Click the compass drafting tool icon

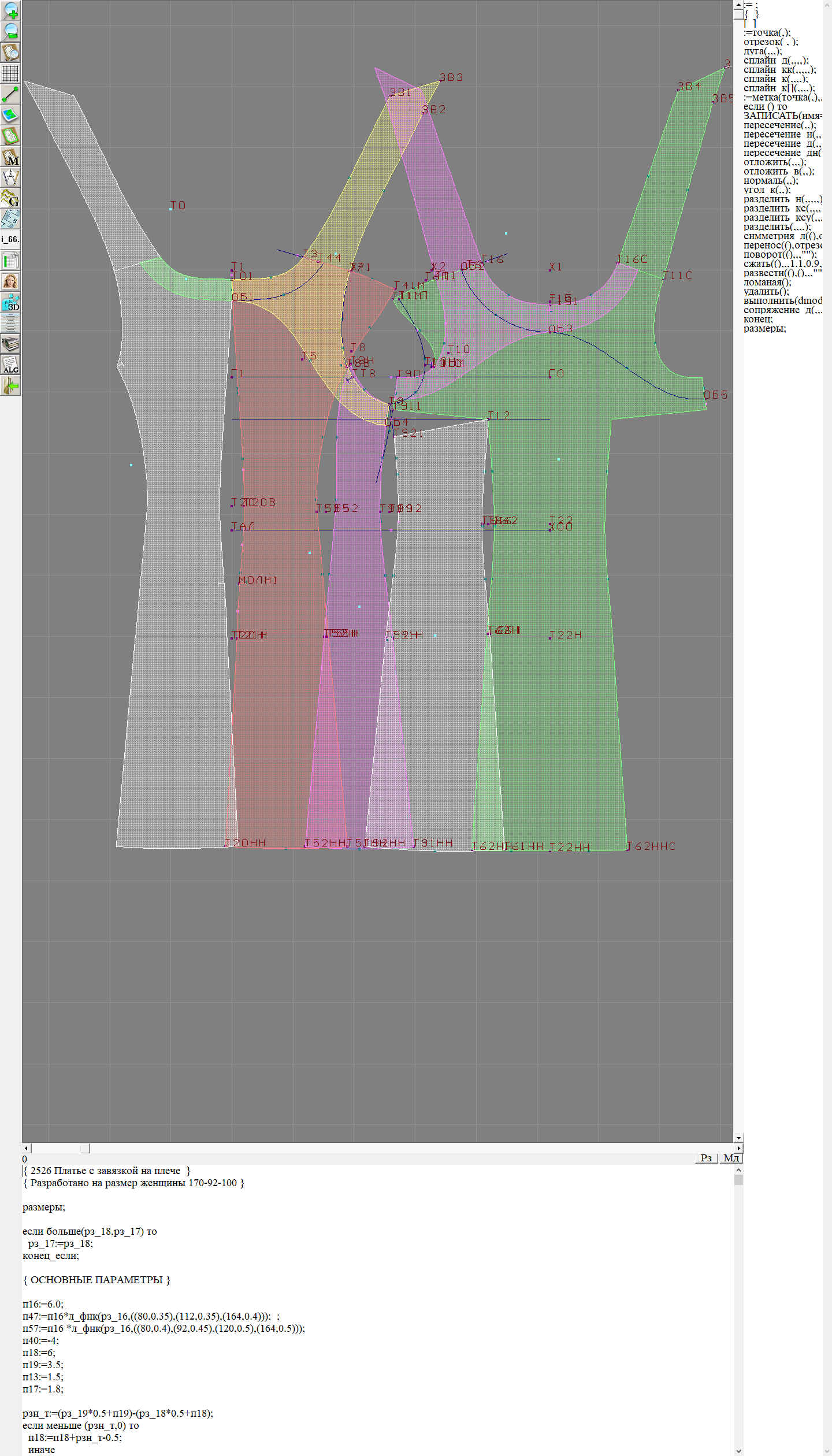coord(10,177)
